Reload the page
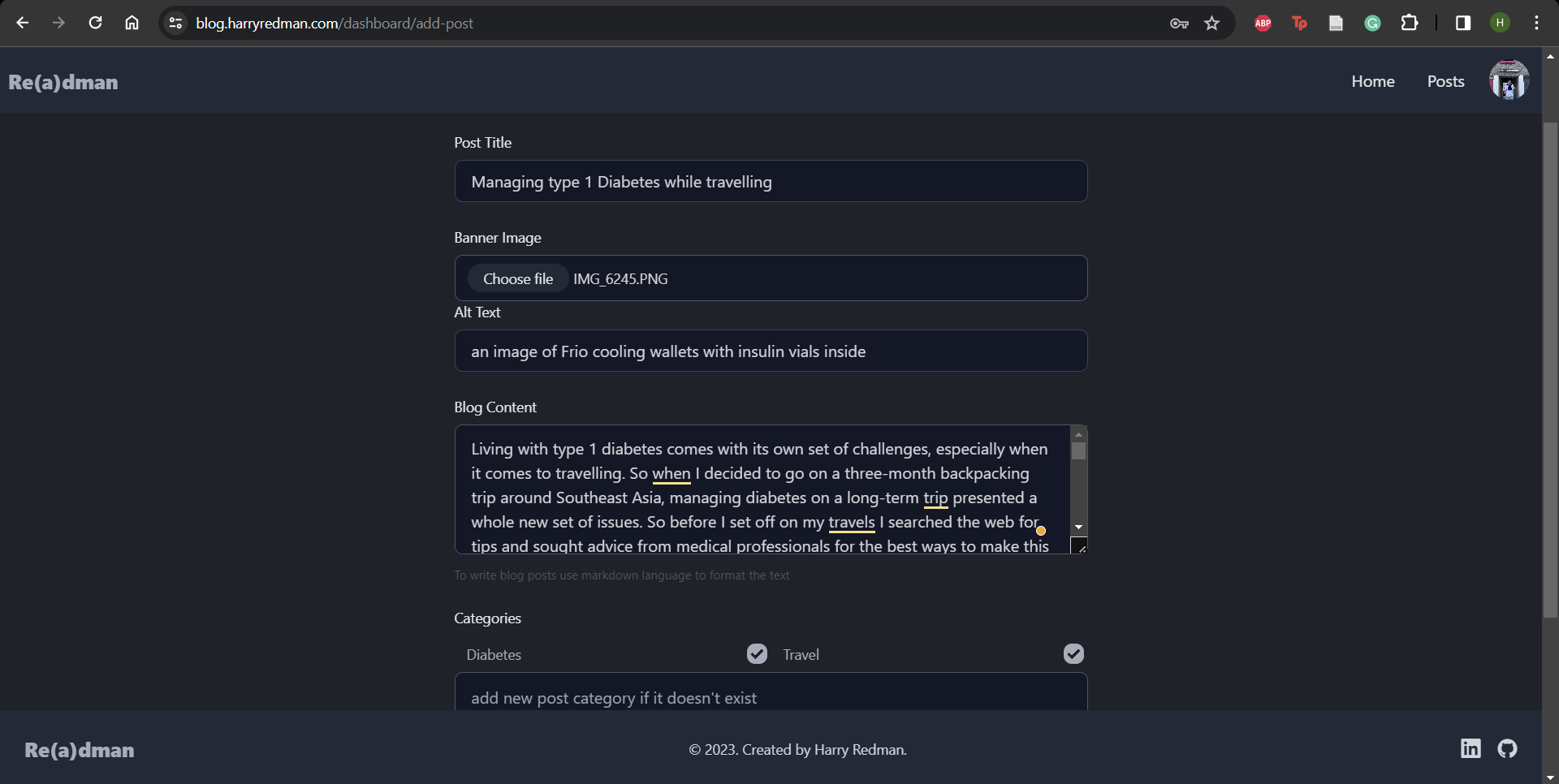1559x784 pixels. pos(95,23)
